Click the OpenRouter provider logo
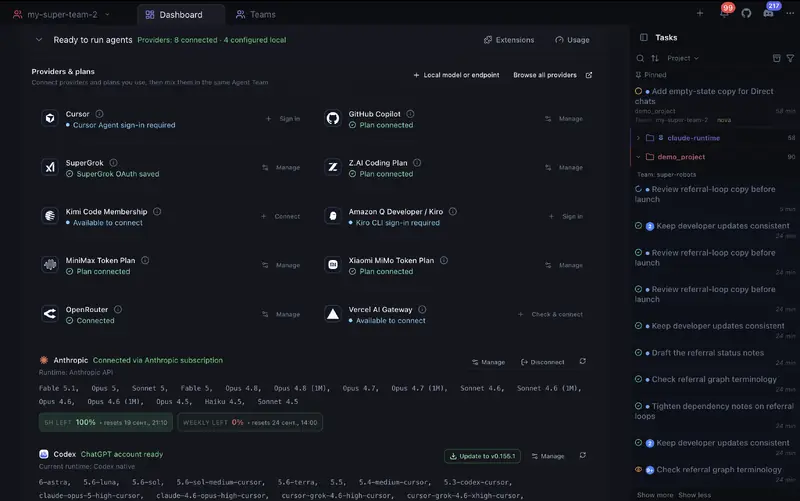Screen dimensions: 800x501 point(50,314)
